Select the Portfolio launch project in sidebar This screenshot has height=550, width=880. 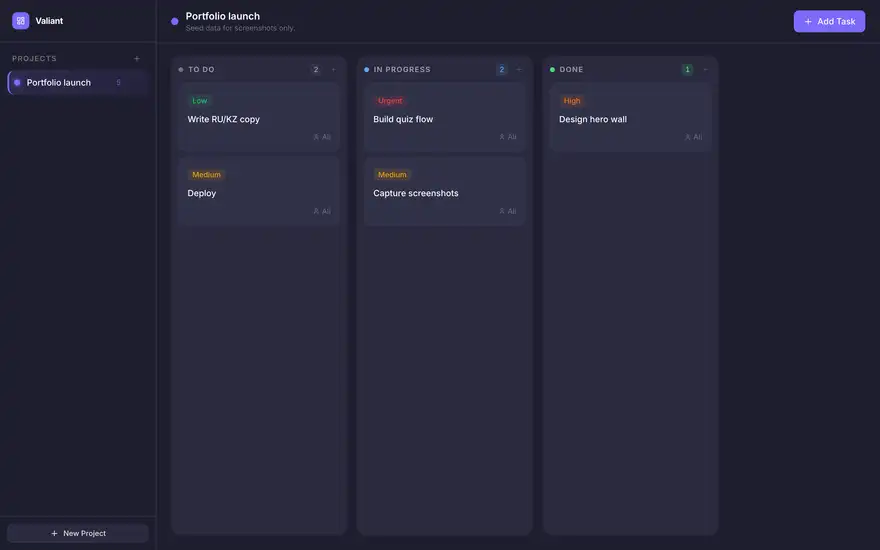point(77,82)
